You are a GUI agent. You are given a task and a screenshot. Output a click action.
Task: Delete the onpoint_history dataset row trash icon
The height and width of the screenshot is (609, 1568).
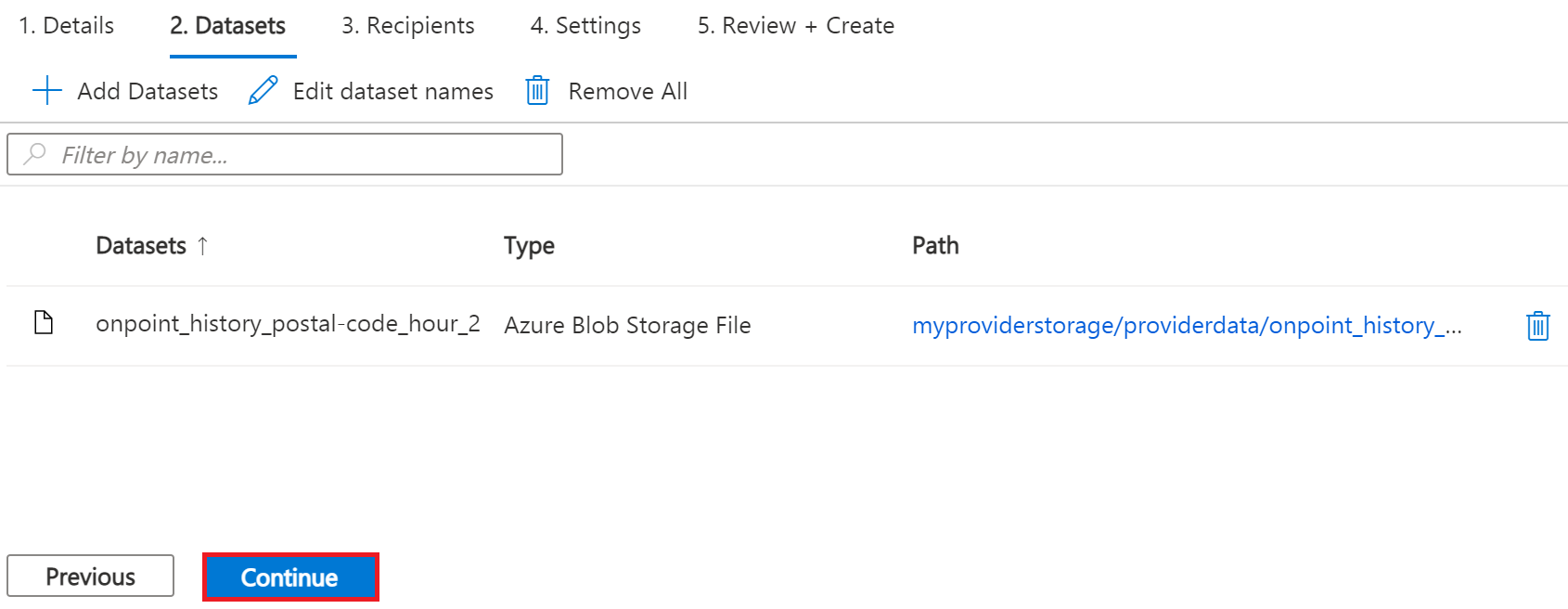tap(1537, 326)
